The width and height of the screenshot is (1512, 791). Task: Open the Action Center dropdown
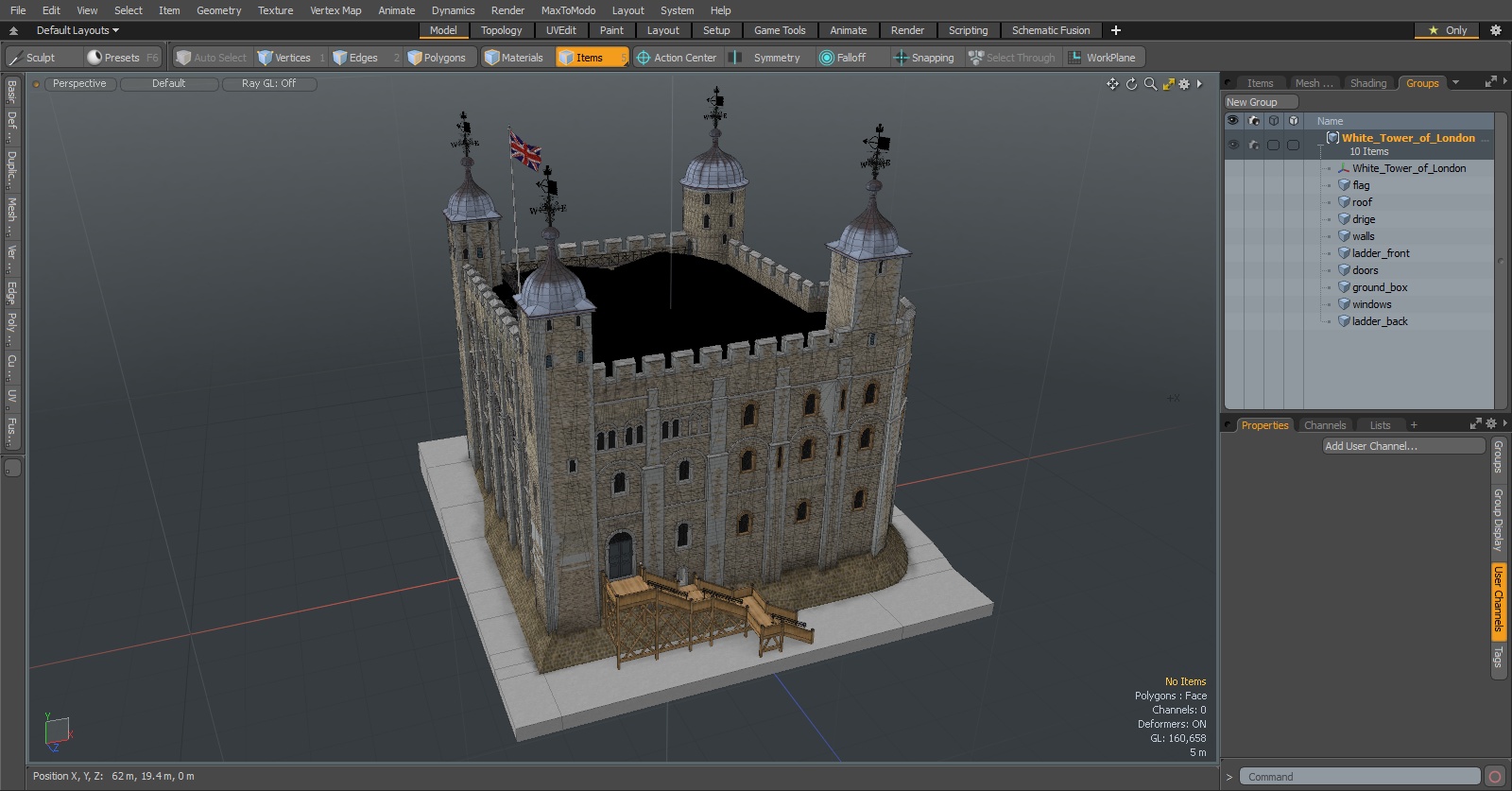click(677, 58)
